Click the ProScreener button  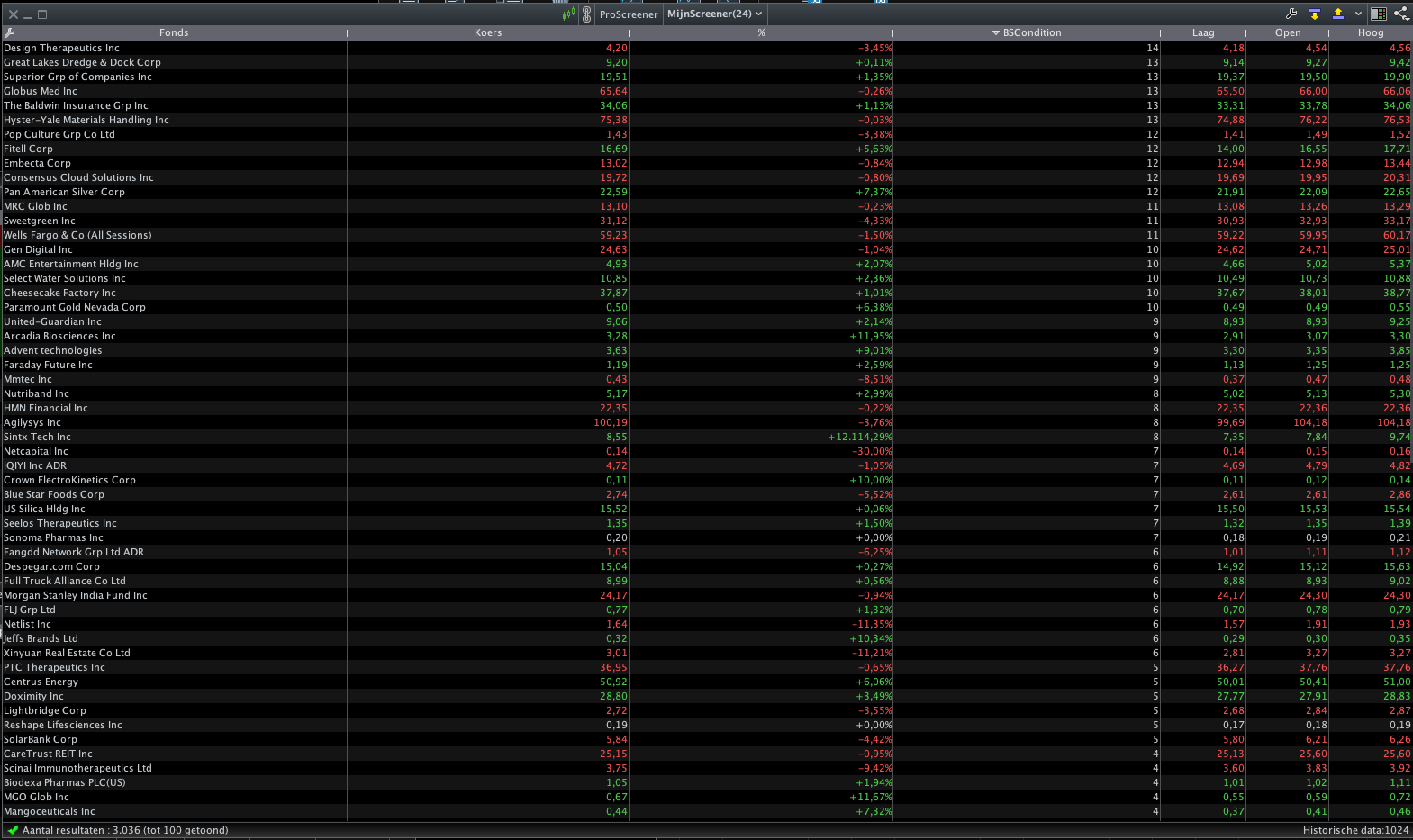[629, 14]
